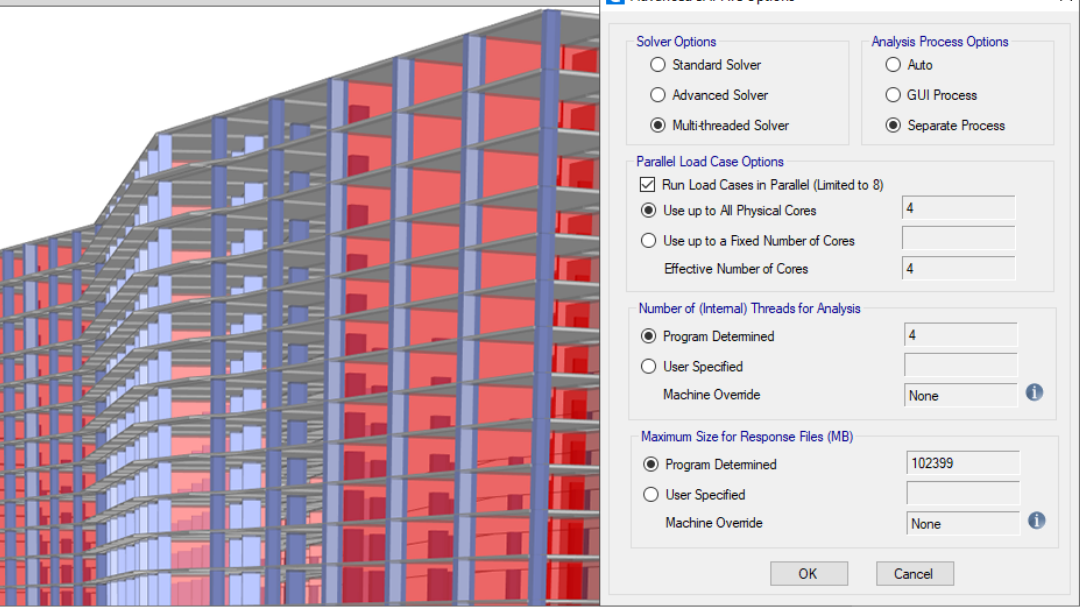Set the analysis process to Auto
This screenshot has height=607, width=1080.
tap(893, 65)
